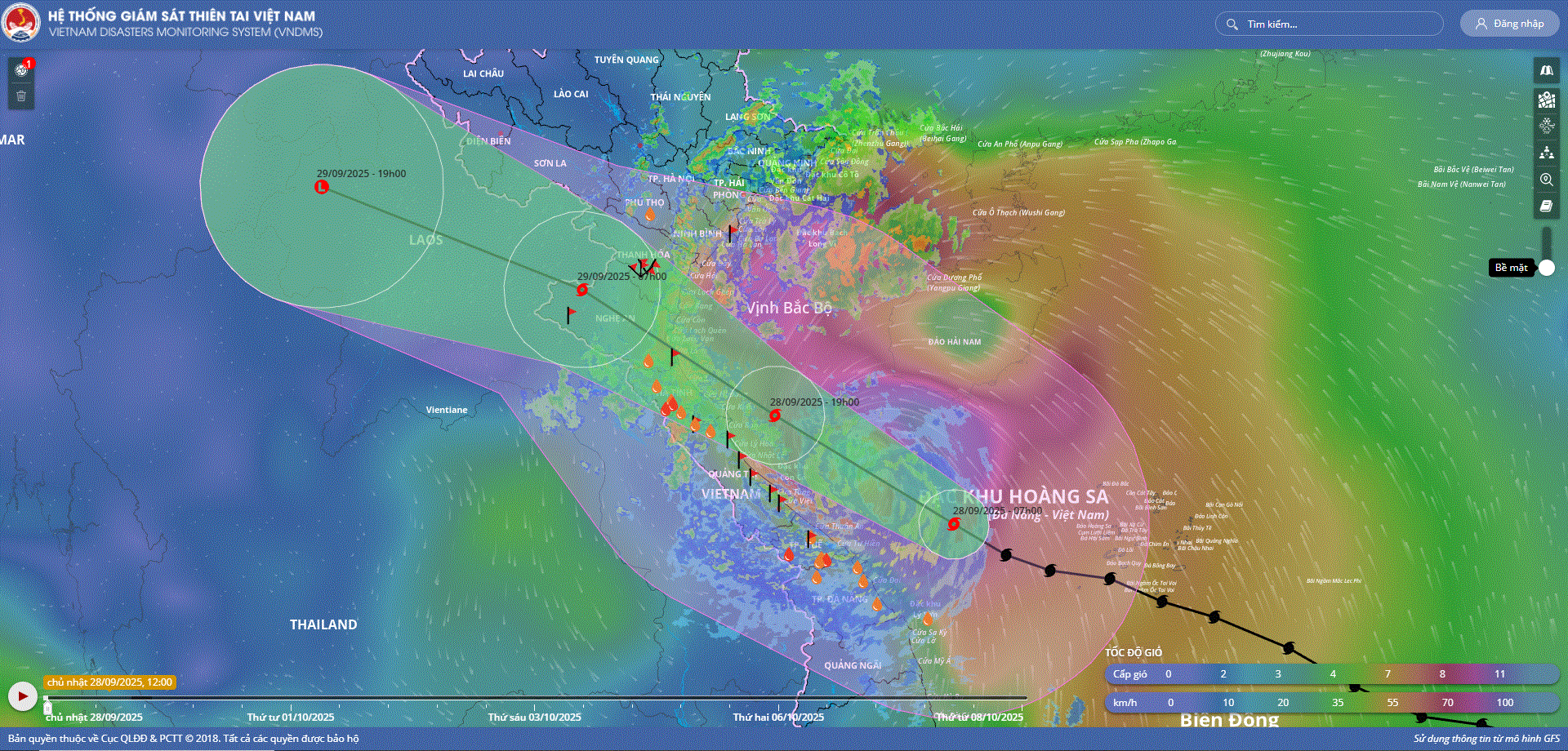Open the weather conditions layer icon

tap(1546, 126)
